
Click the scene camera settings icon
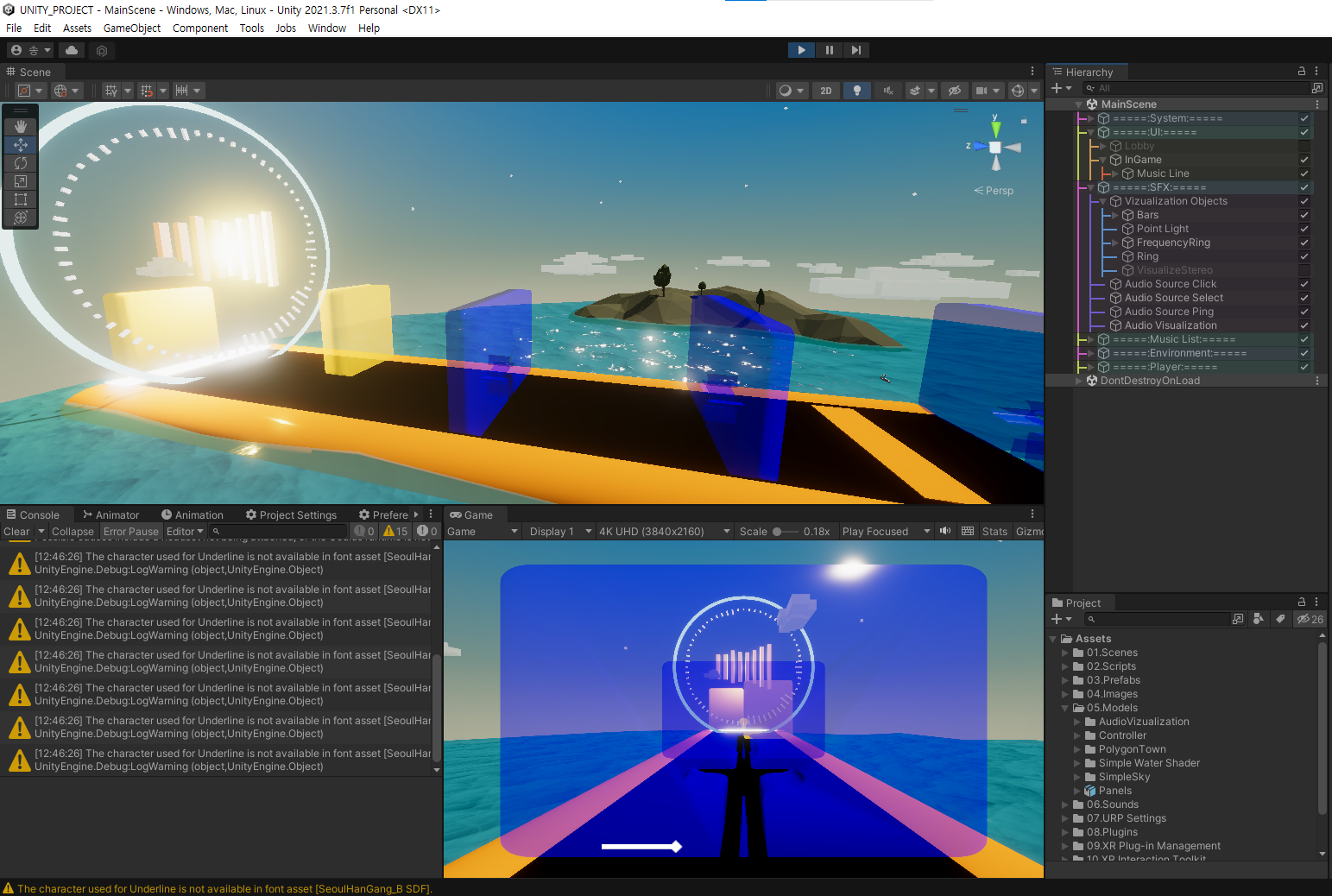982,91
